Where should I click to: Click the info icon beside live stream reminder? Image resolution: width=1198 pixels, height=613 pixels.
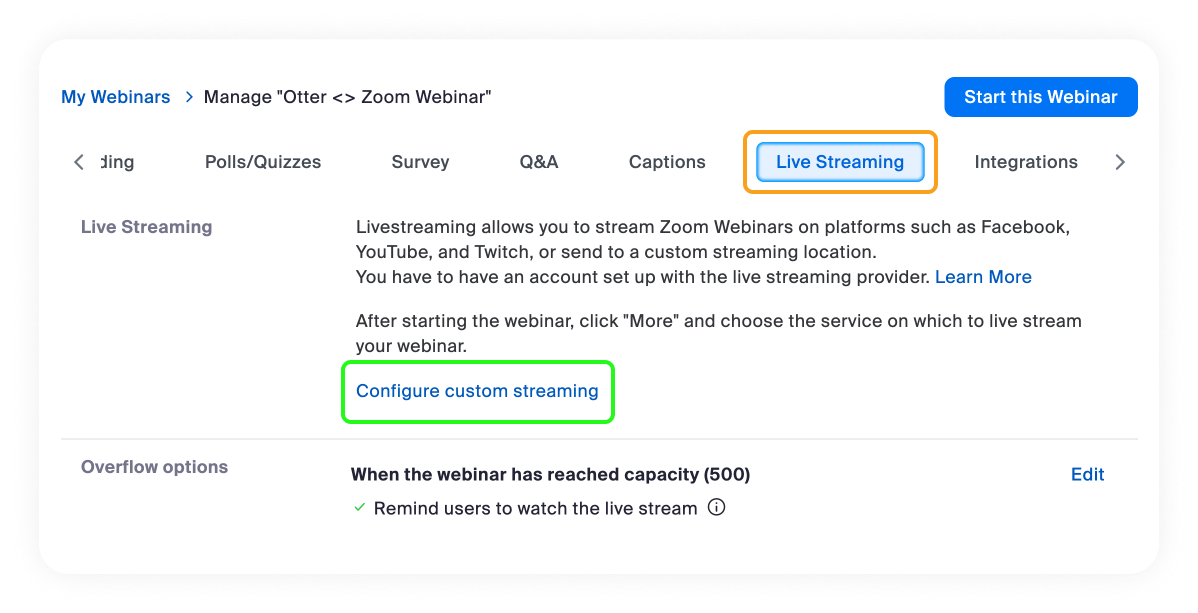pos(716,507)
